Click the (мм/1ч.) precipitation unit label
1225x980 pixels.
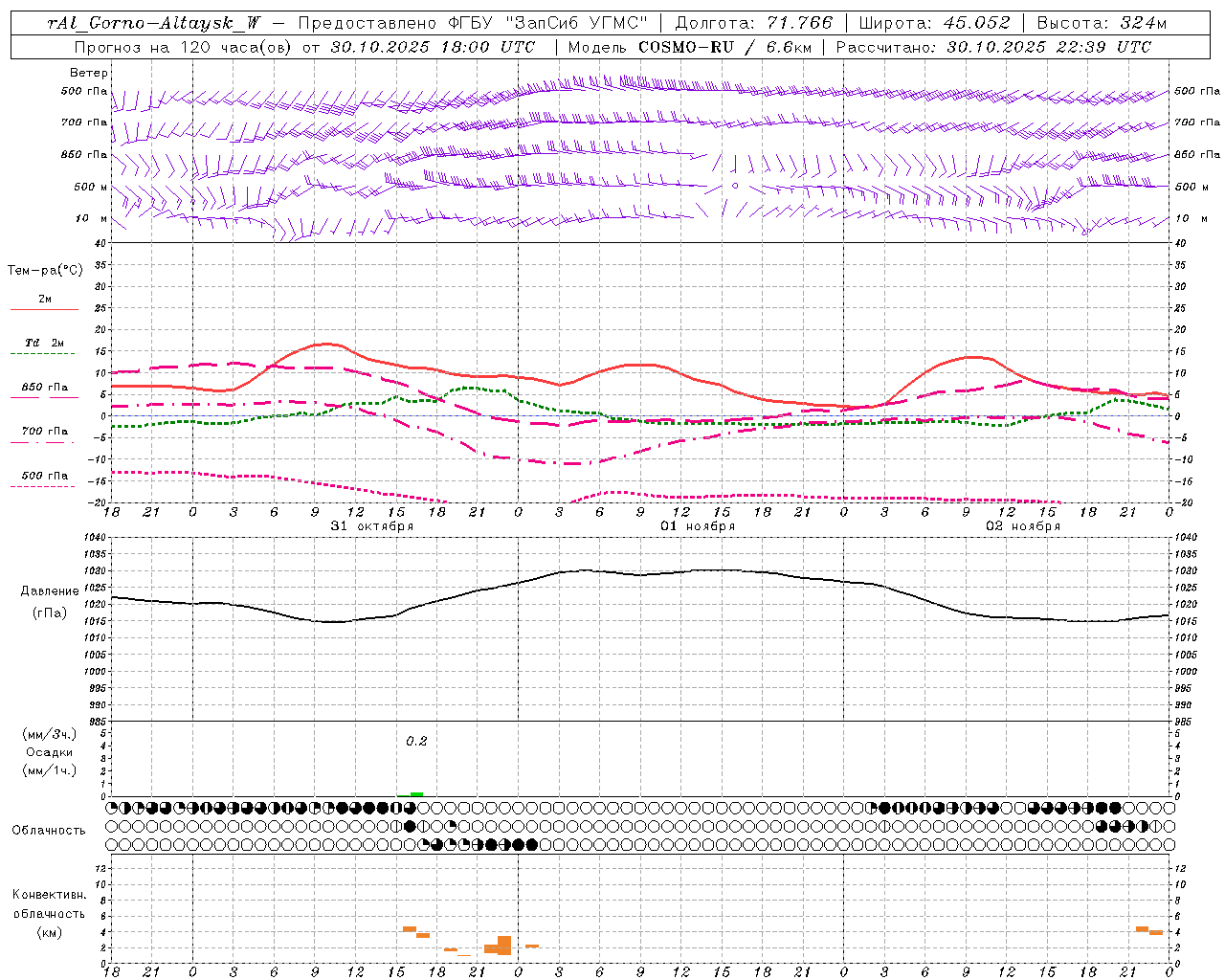51,770
